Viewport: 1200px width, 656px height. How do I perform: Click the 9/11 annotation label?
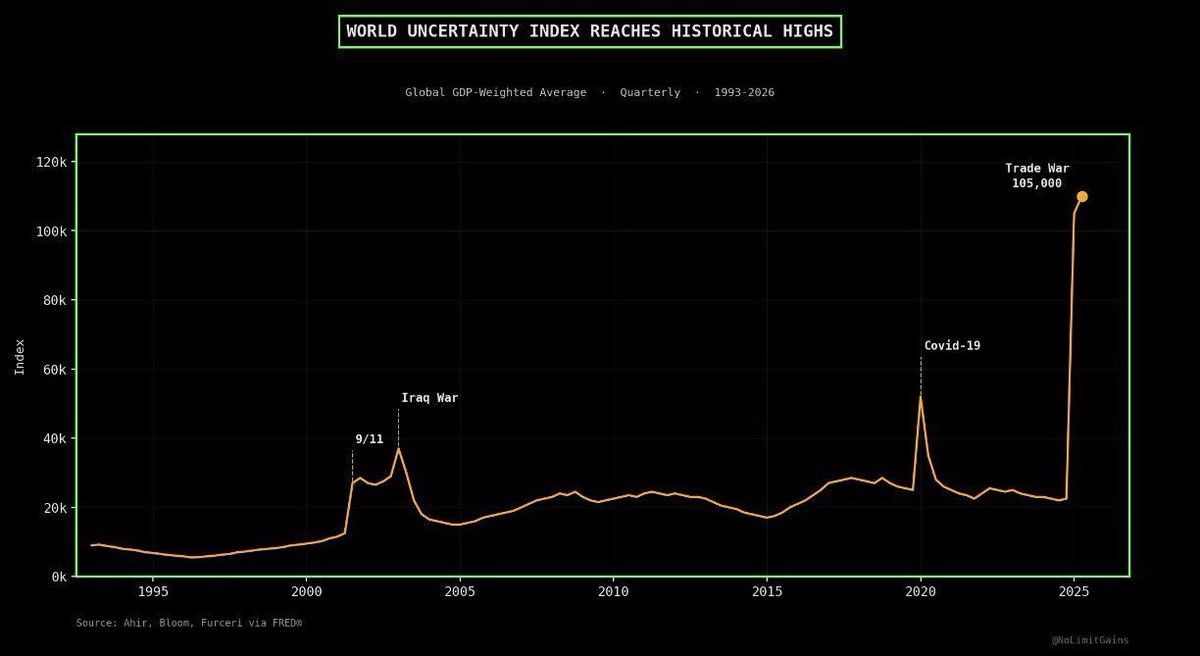[x=369, y=438]
